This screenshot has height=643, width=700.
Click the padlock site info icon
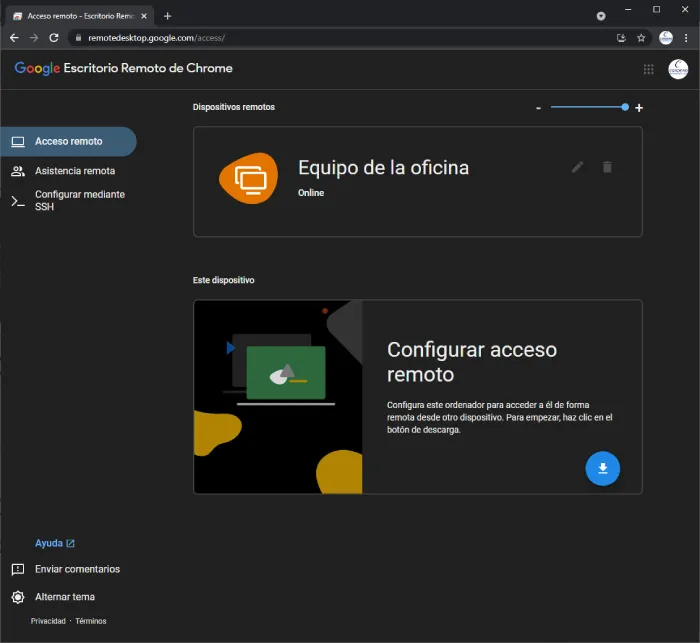79,38
